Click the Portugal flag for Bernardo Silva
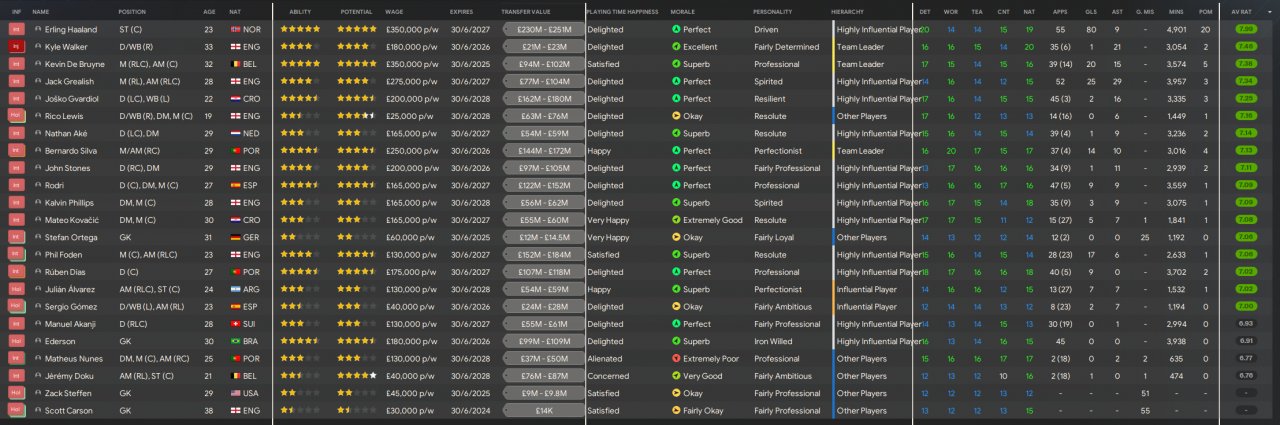The width and height of the screenshot is (1280, 425). [234, 150]
